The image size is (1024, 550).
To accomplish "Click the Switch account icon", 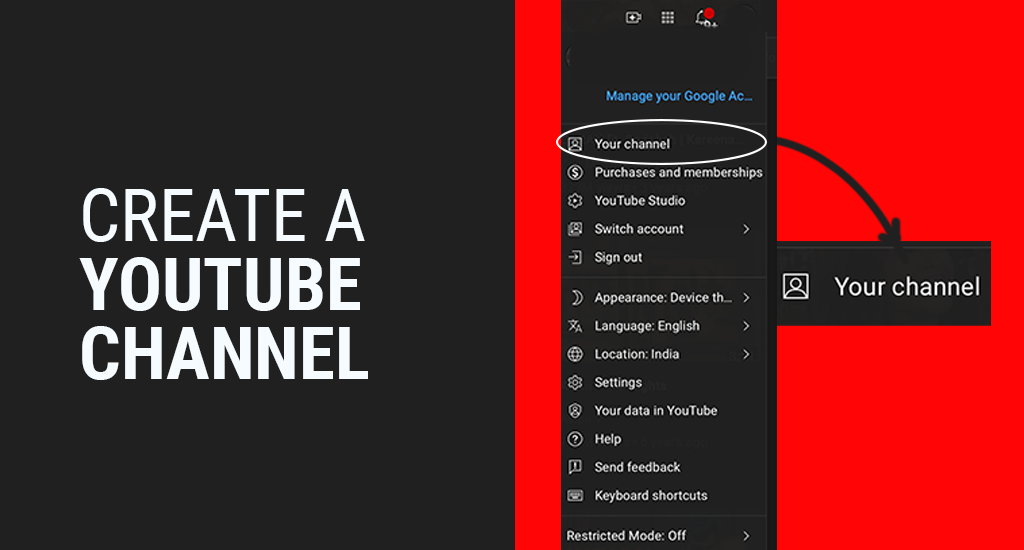I will click(575, 229).
